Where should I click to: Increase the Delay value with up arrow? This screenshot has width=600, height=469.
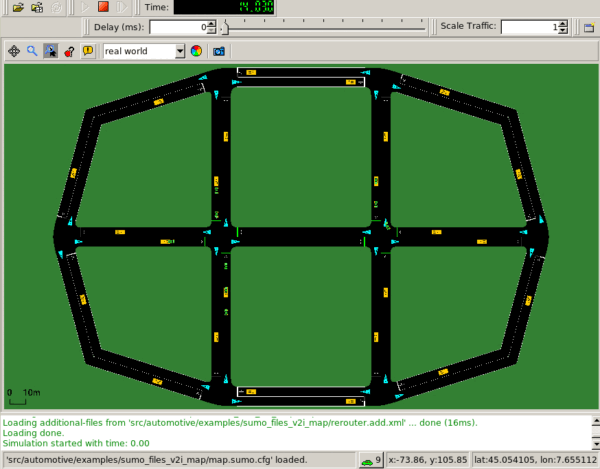(212, 24)
